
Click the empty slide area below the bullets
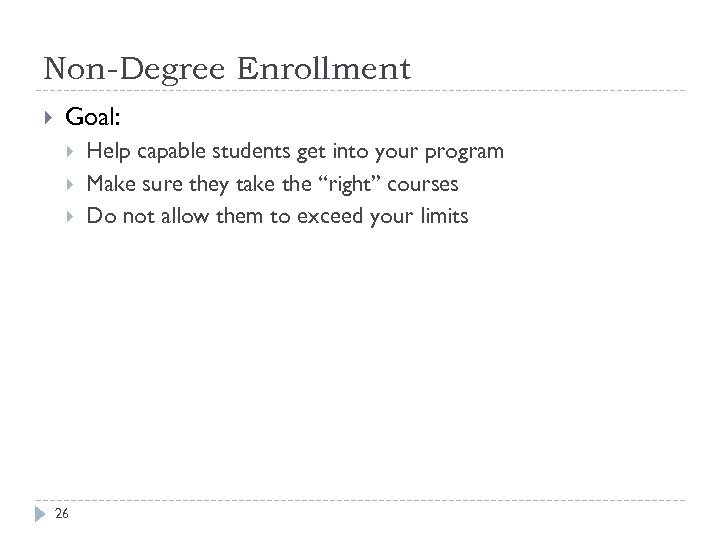tap(360, 360)
